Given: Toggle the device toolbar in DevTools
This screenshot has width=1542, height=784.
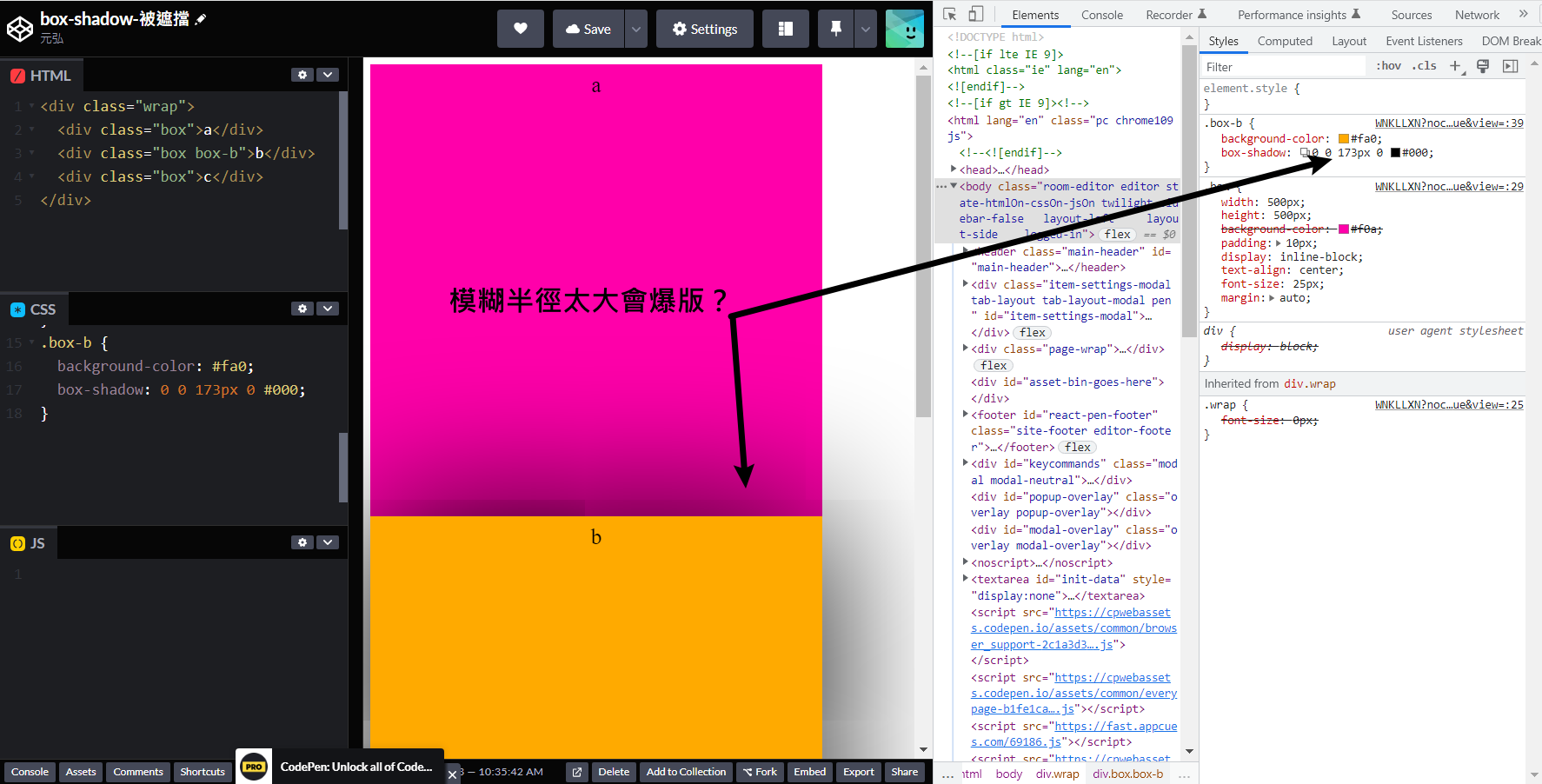Looking at the screenshot, I should [975, 14].
